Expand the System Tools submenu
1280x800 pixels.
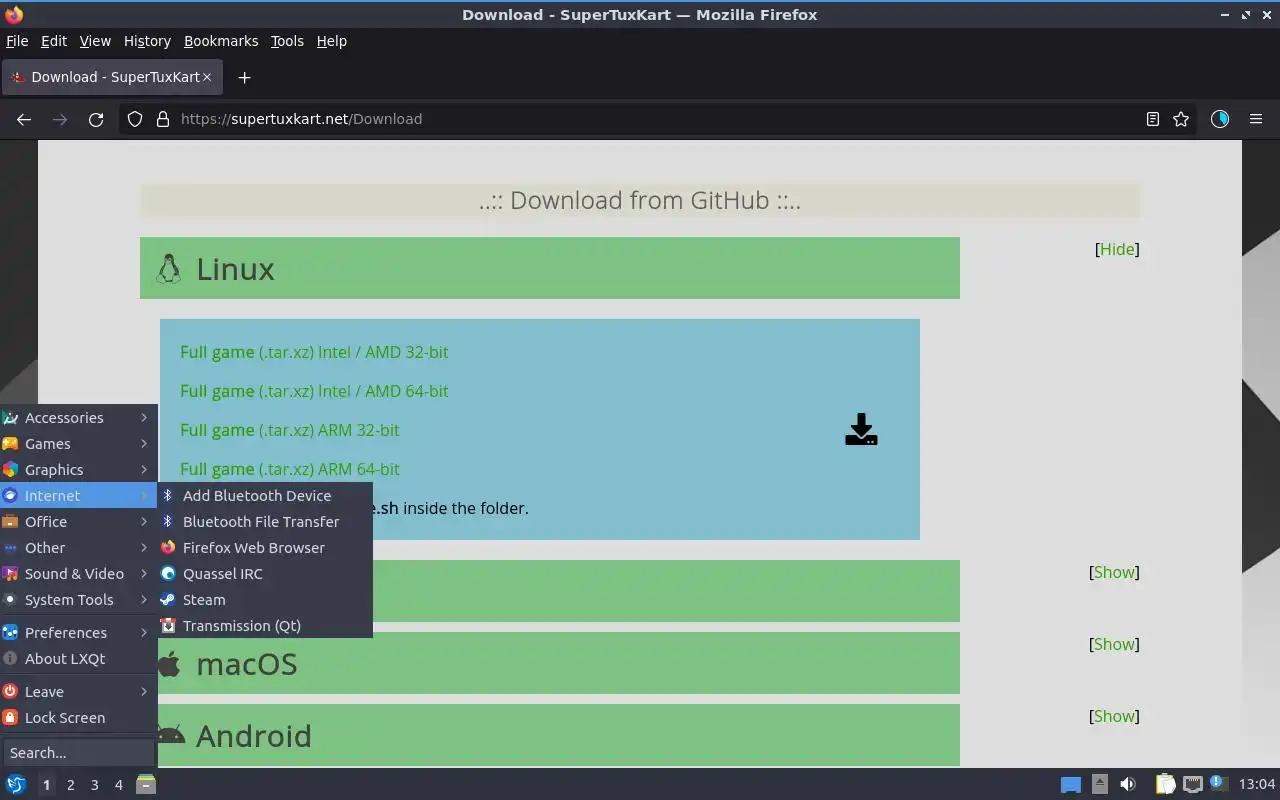click(x=78, y=599)
